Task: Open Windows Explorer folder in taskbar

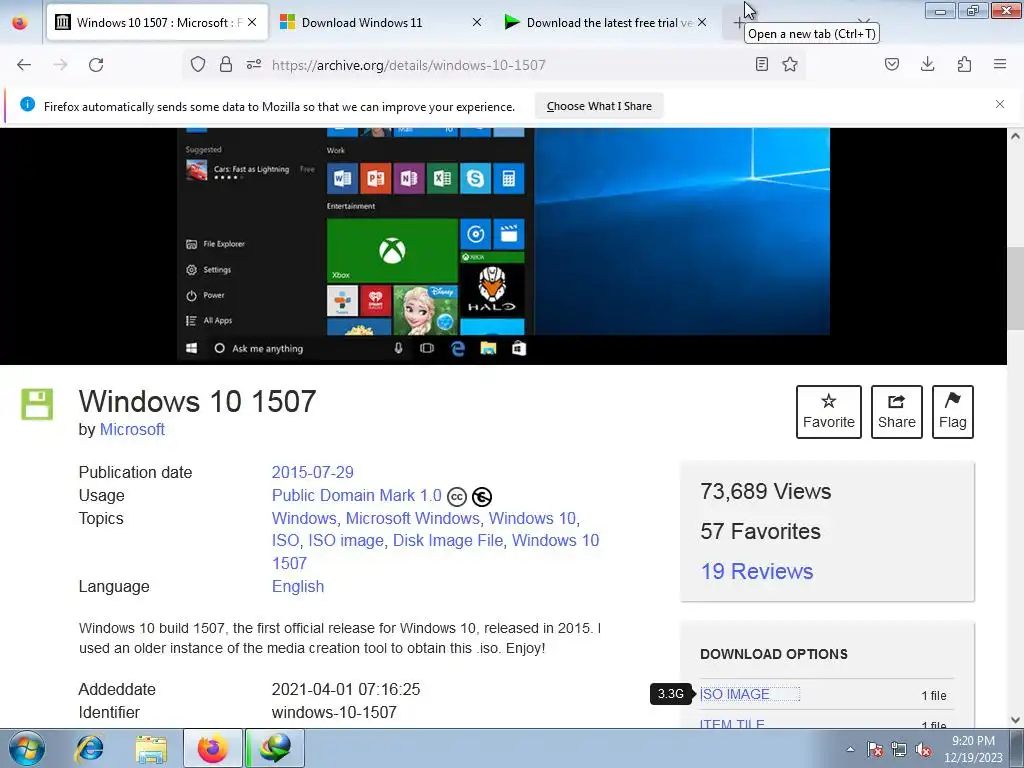Action: click(x=151, y=748)
